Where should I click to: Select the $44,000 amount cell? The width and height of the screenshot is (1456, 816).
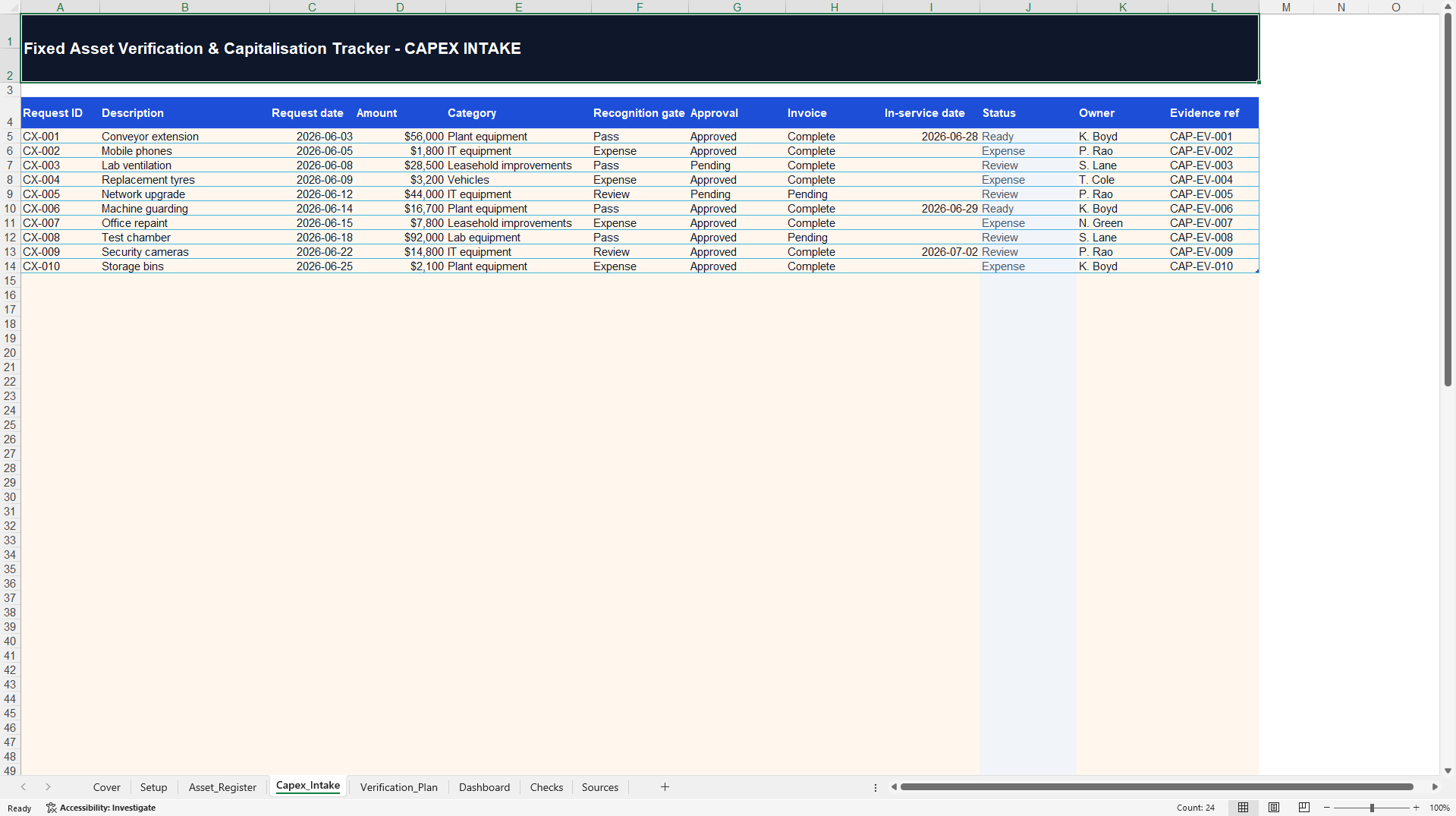(400, 194)
